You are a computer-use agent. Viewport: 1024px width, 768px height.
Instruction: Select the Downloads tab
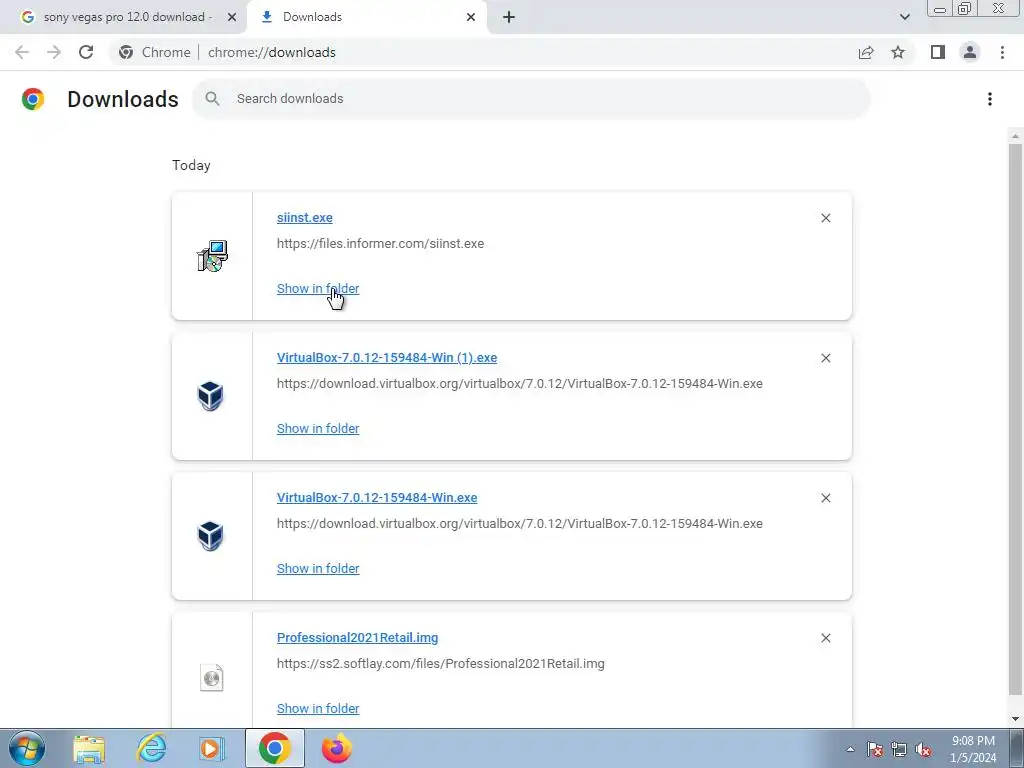[x=366, y=17]
